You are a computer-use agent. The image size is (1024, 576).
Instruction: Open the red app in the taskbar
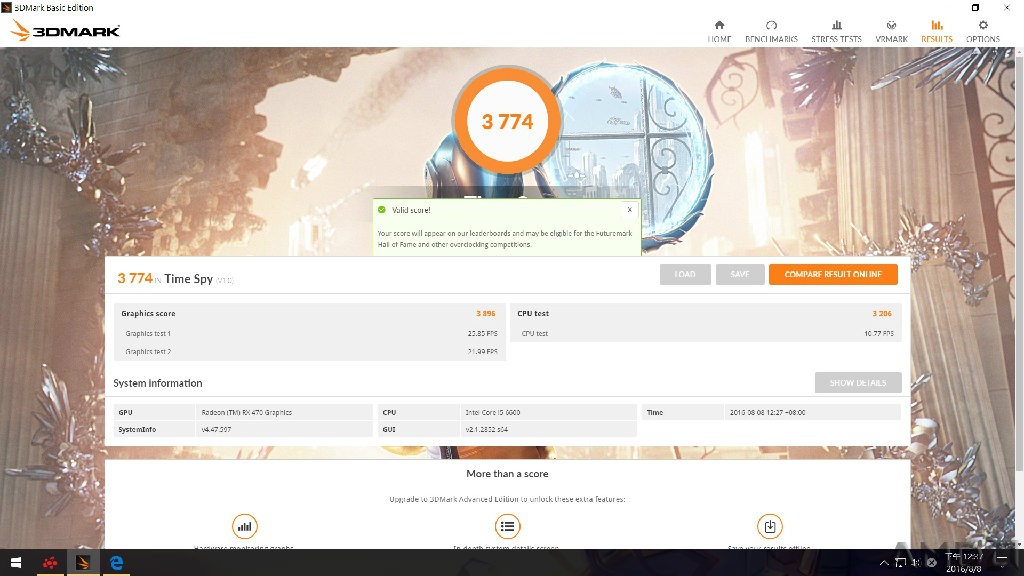point(50,562)
